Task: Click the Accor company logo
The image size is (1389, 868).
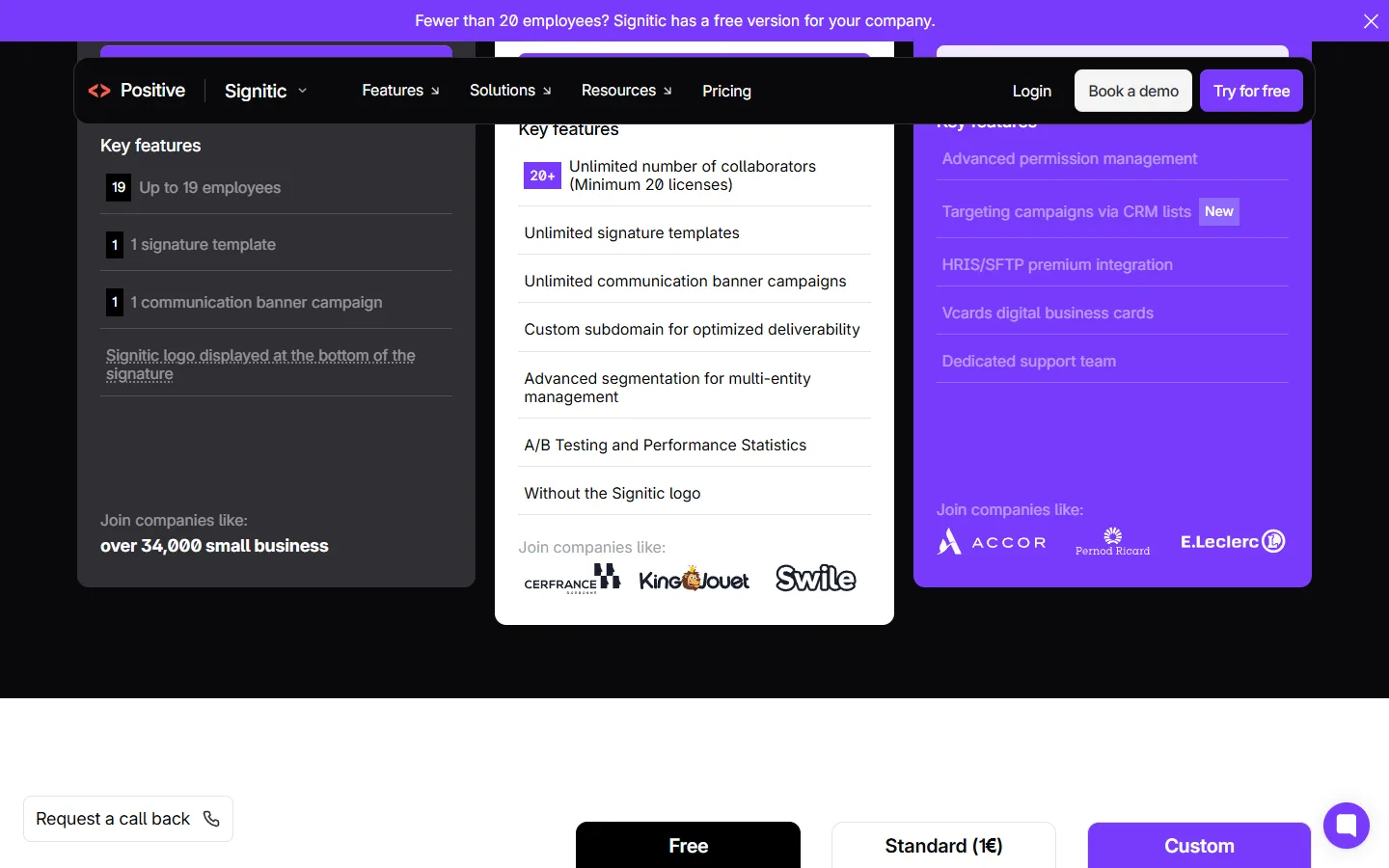Action: (x=992, y=542)
